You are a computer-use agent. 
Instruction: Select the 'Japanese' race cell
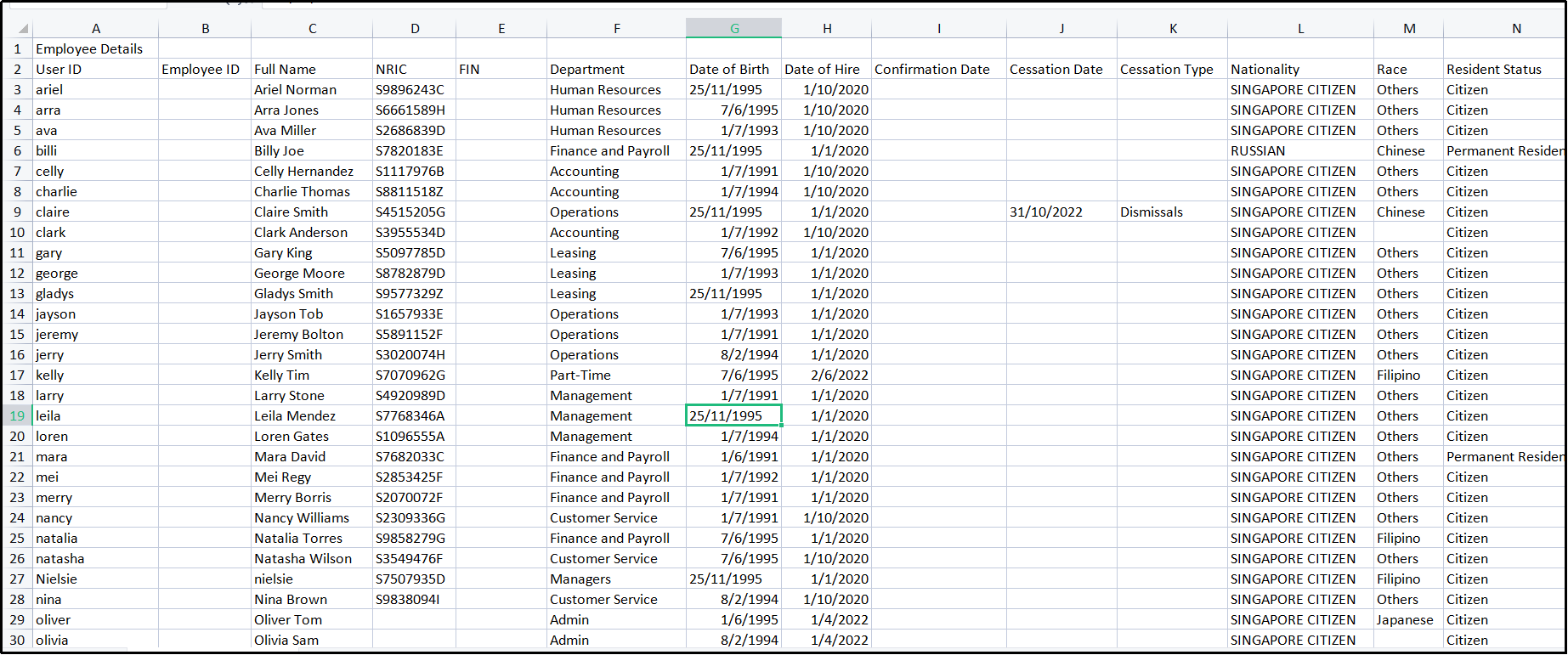tap(1409, 619)
